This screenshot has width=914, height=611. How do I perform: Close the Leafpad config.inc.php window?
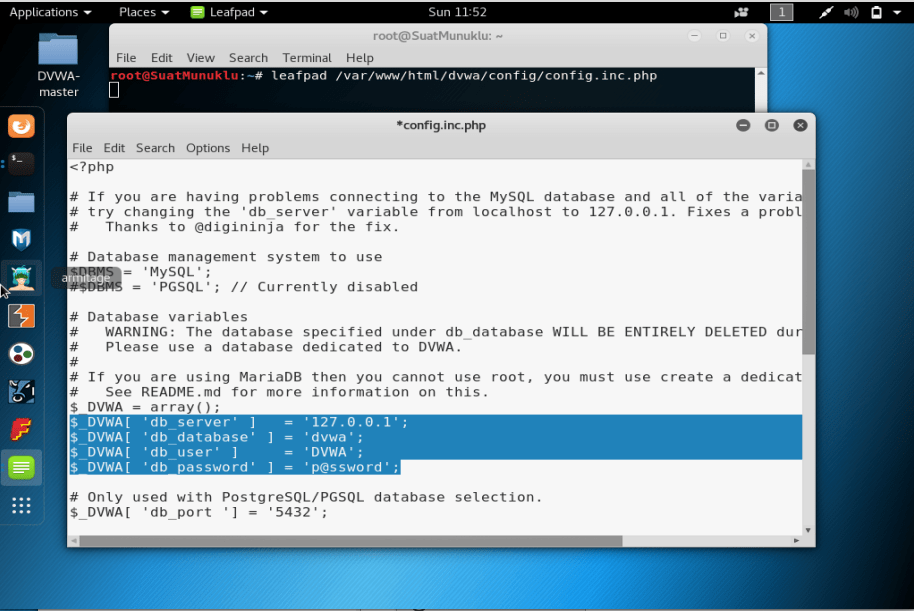pyautogui.click(x=800, y=125)
